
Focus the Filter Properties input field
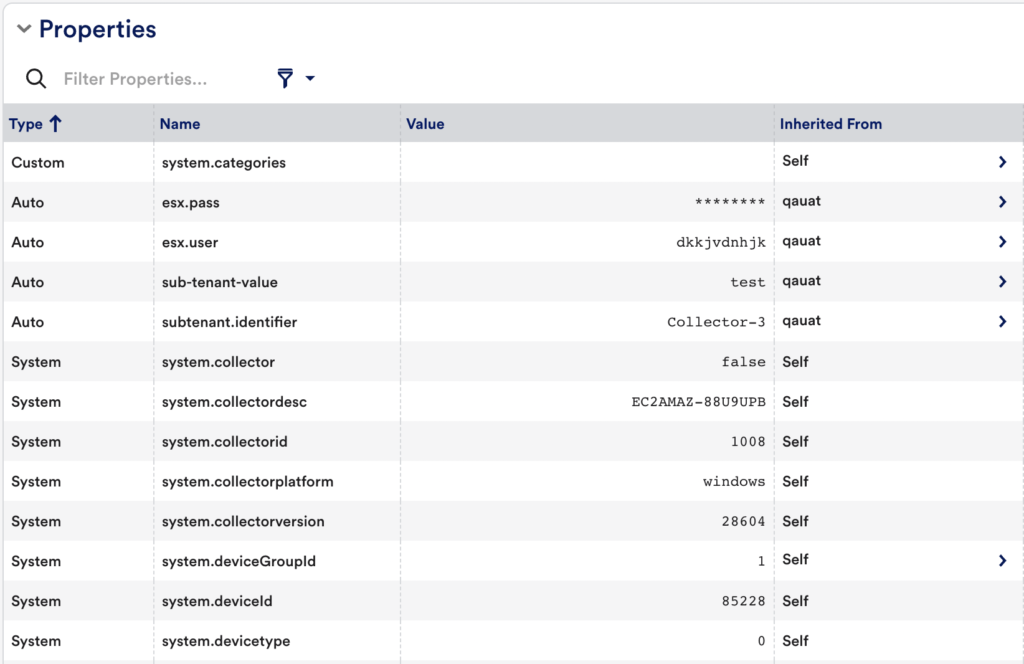135,79
